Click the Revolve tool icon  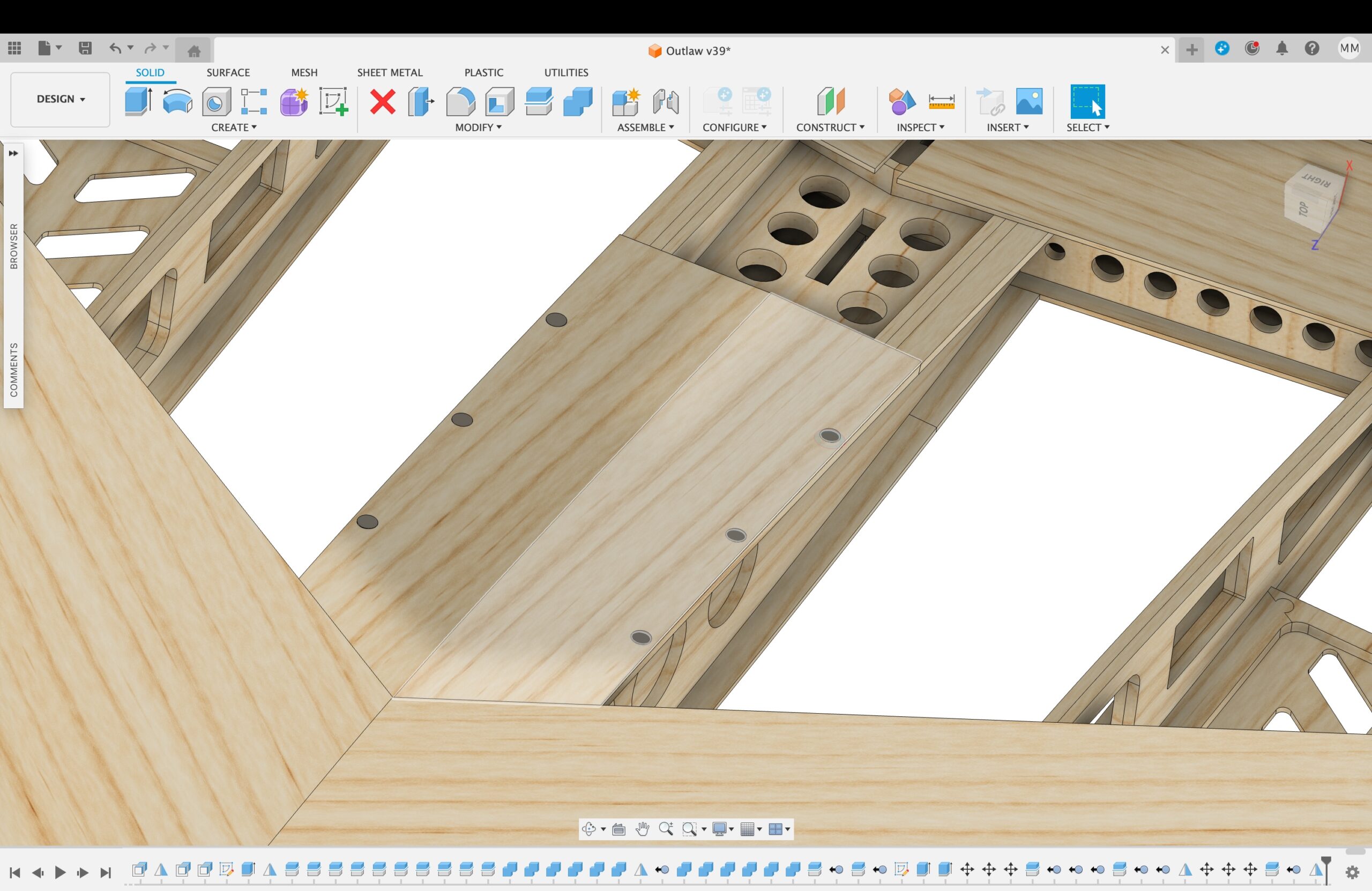(x=177, y=101)
